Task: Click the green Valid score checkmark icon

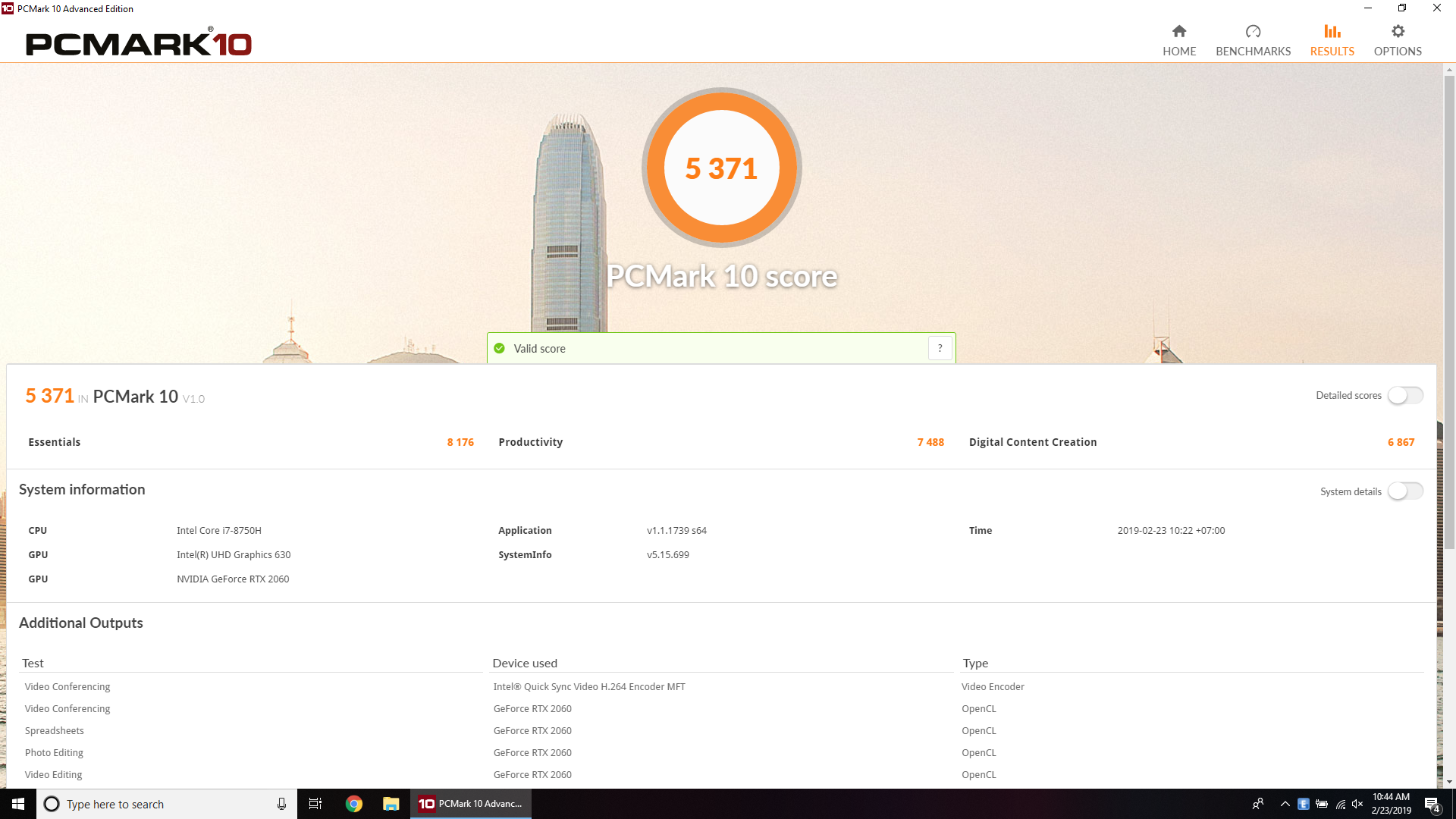Action: 499,348
